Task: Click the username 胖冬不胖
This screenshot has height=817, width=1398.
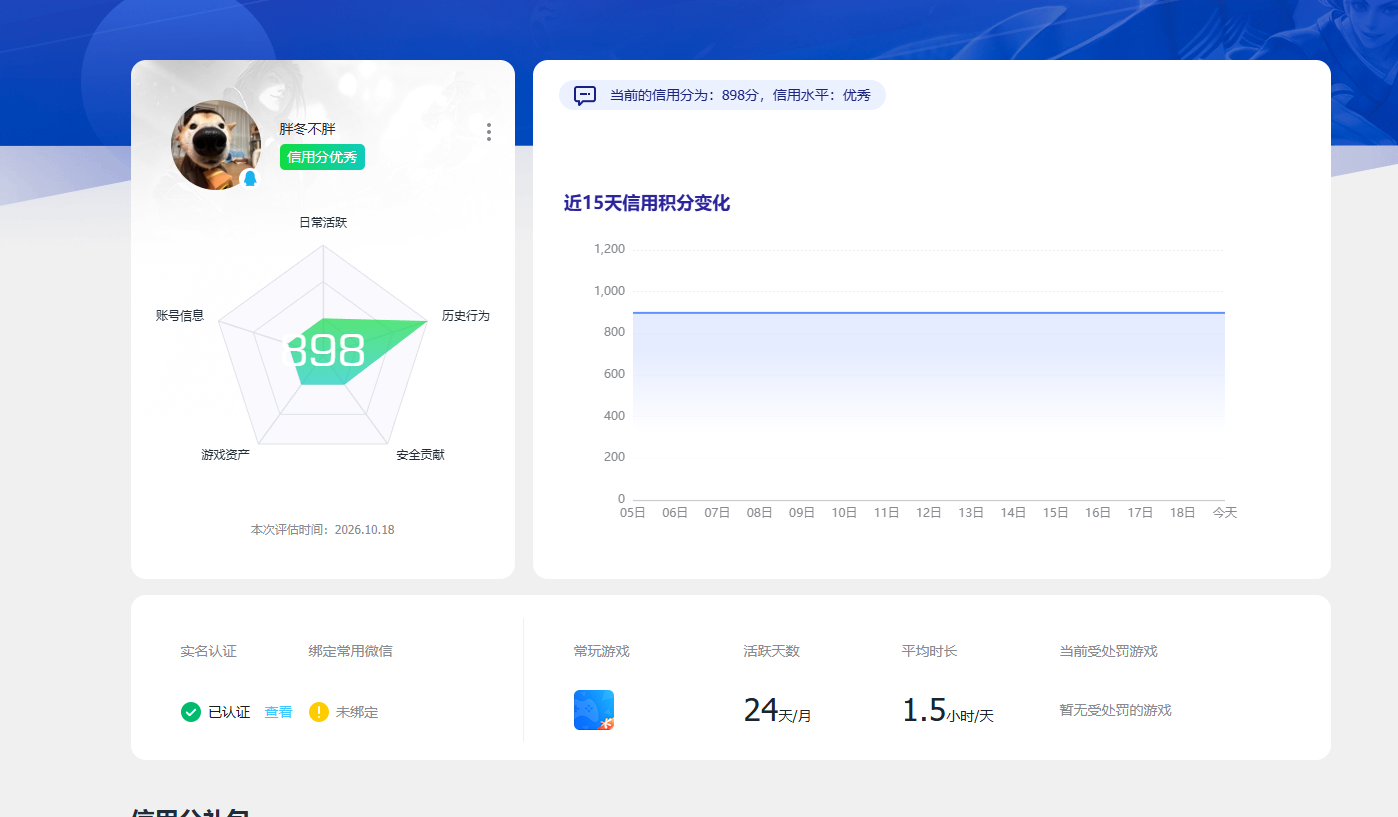Action: 307,129
